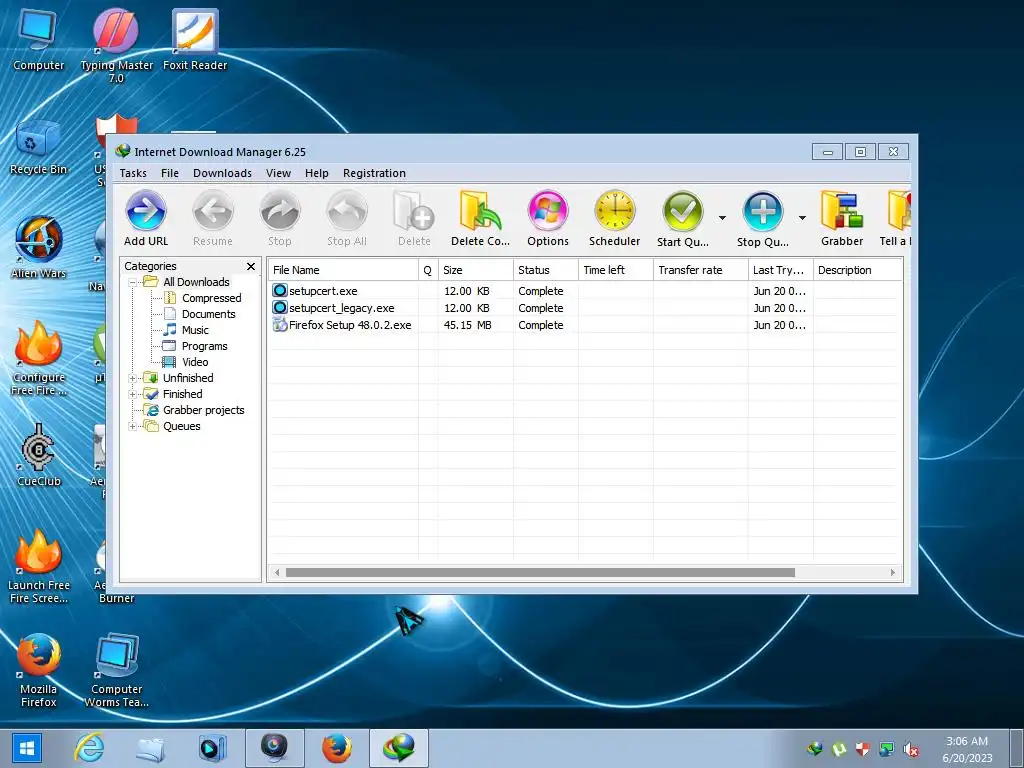Select the Compressed category

coord(212,298)
